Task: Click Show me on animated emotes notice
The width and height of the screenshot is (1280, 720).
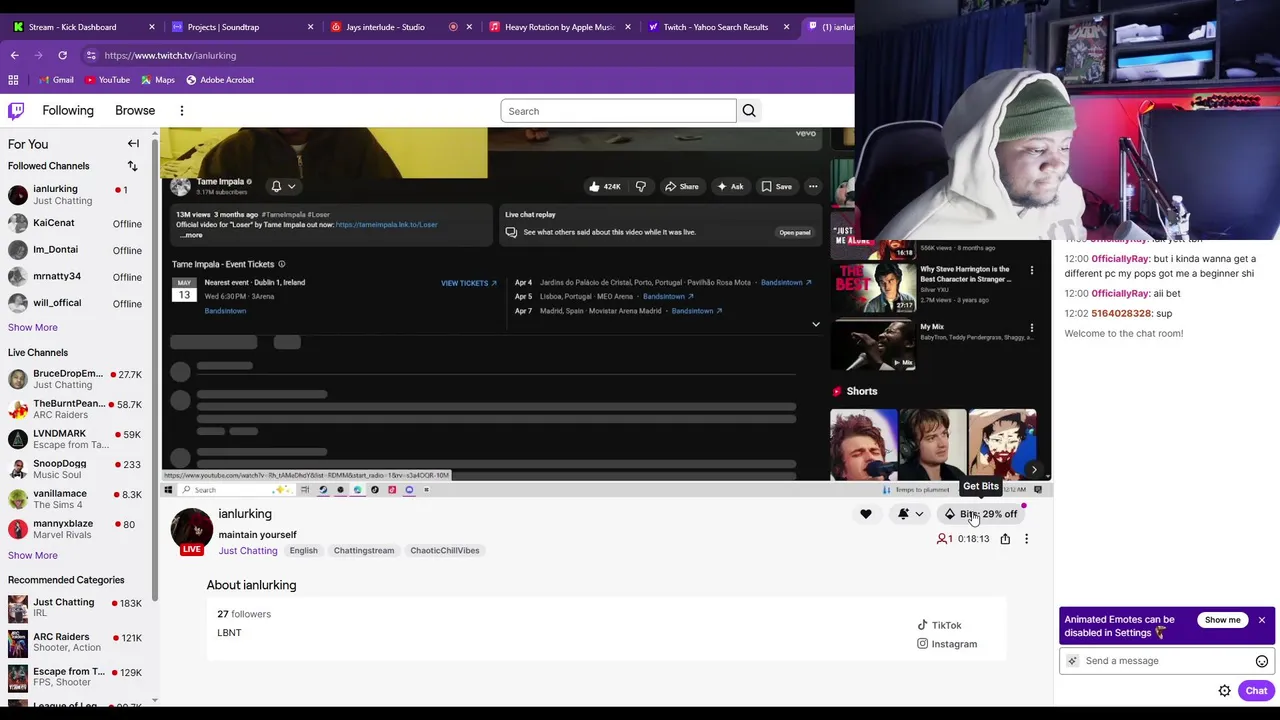Action: pos(1222,620)
